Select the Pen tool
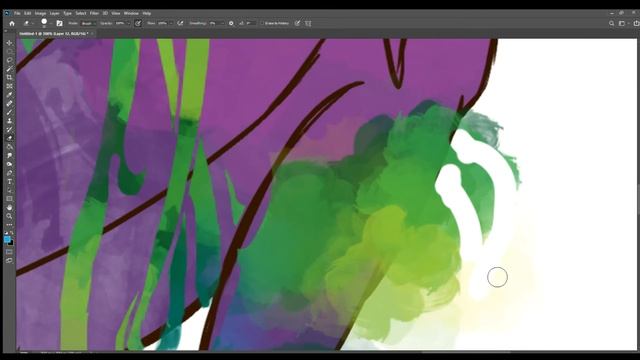Image resolution: width=640 pixels, height=360 pixels. click(x=9, y=173)
